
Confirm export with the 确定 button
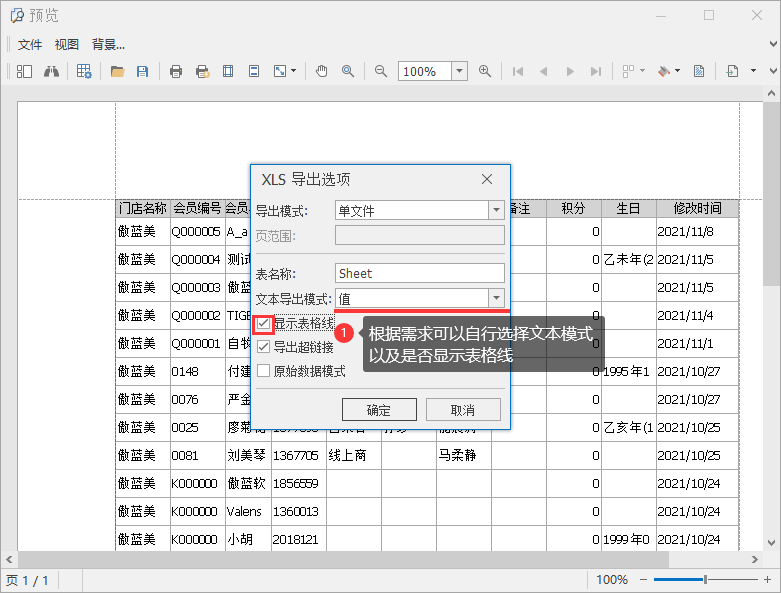[379, 410]
